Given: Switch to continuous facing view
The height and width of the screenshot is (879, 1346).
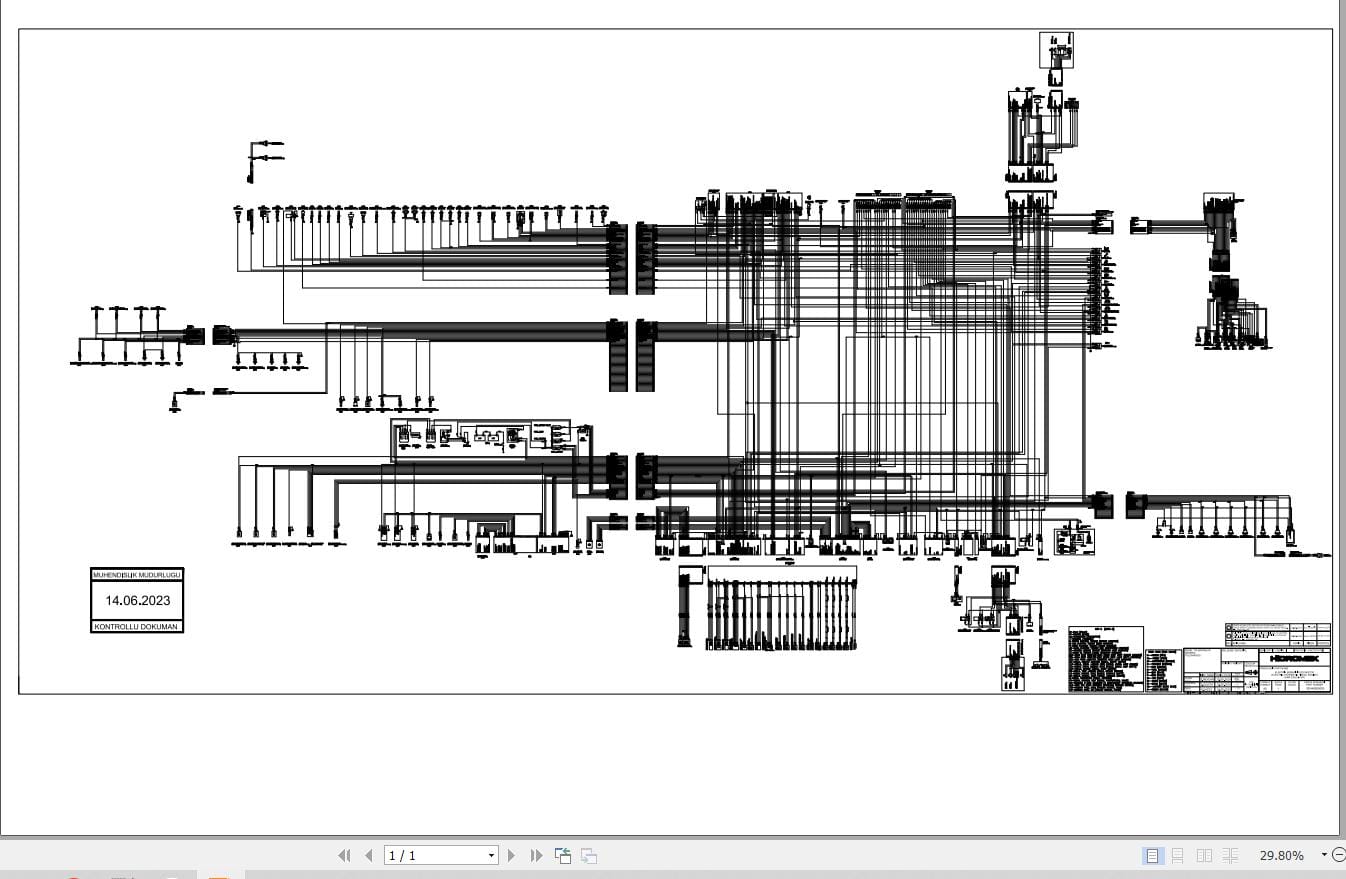Looking at the screenshot, I should 1230,855.
